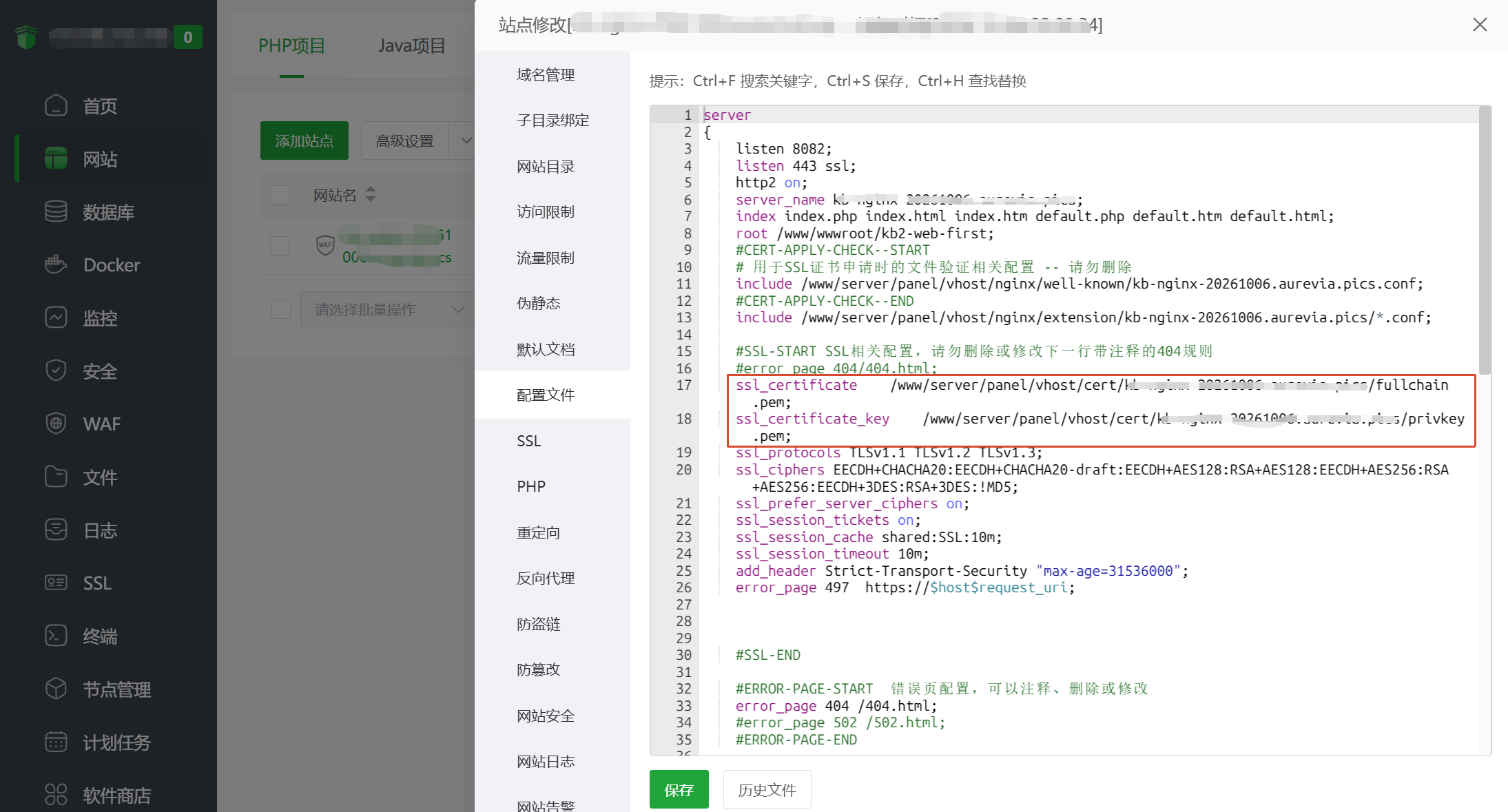Screen dimensions: 1508x812
Task: Click the database icon in sidebar
Action: (56, 212)
